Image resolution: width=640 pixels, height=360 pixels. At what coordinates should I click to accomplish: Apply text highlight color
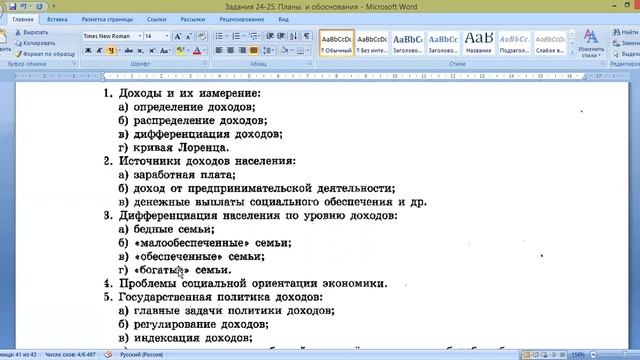click(x=180, y=51)
